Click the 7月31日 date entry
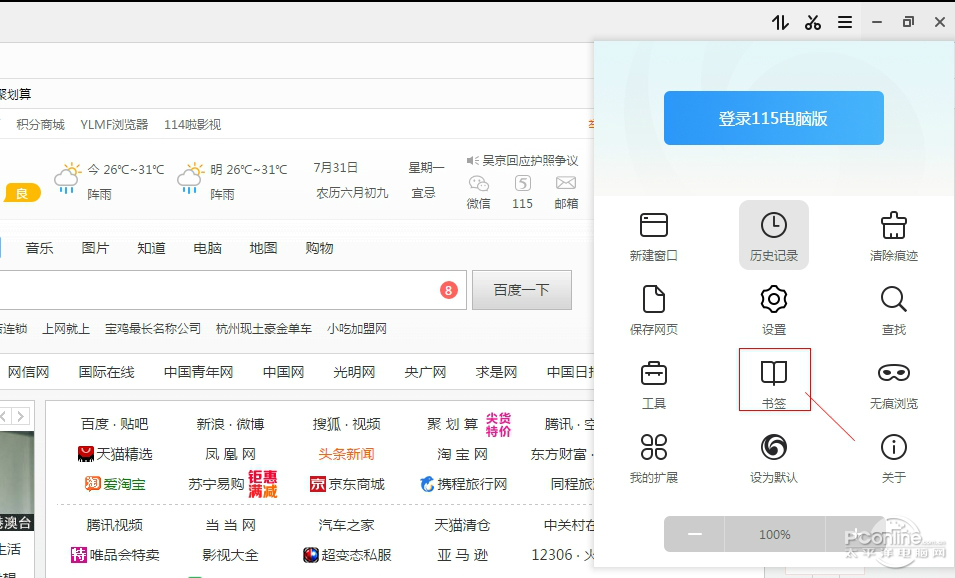This screenshot has width=955, height=578. coord(335,167)
